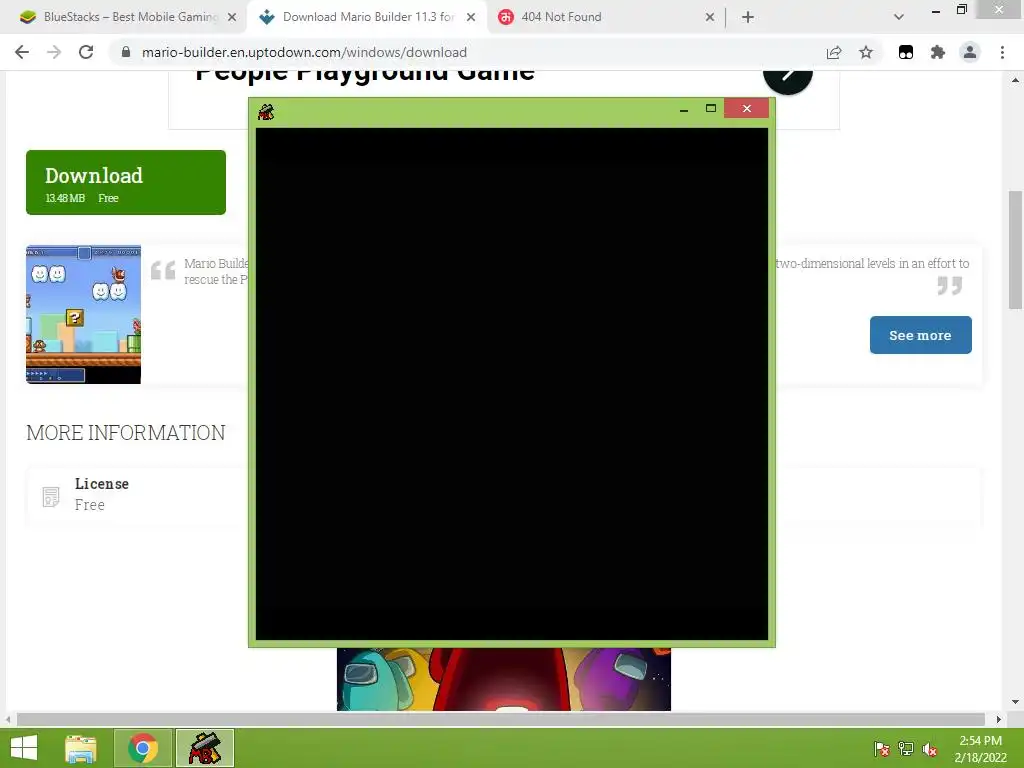Open Action Center flag icon
The height and width of the screenshot is (768, 1024).
point(881,748)
